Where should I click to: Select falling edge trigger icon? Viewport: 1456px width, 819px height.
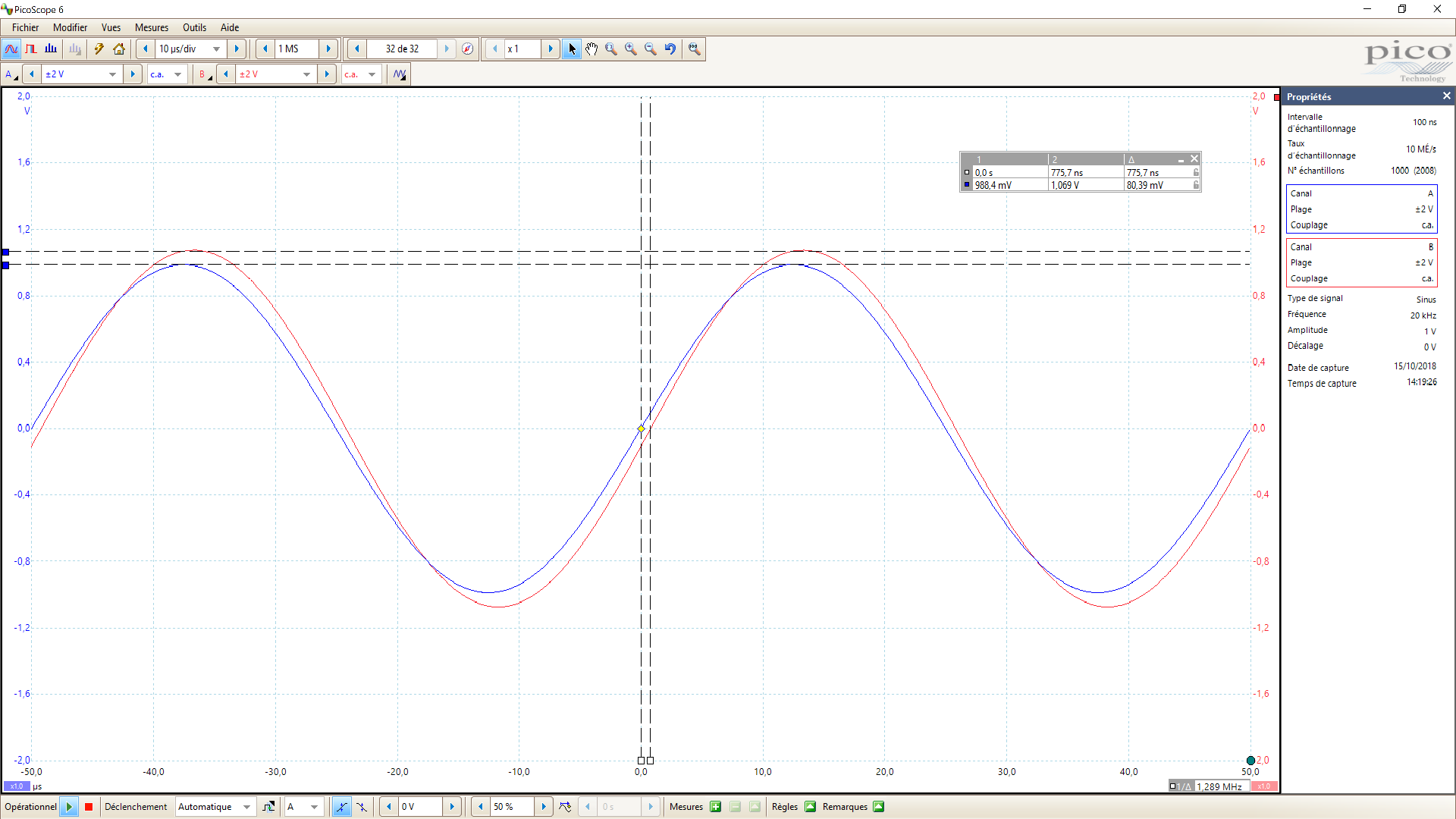[x=362, y=807]
